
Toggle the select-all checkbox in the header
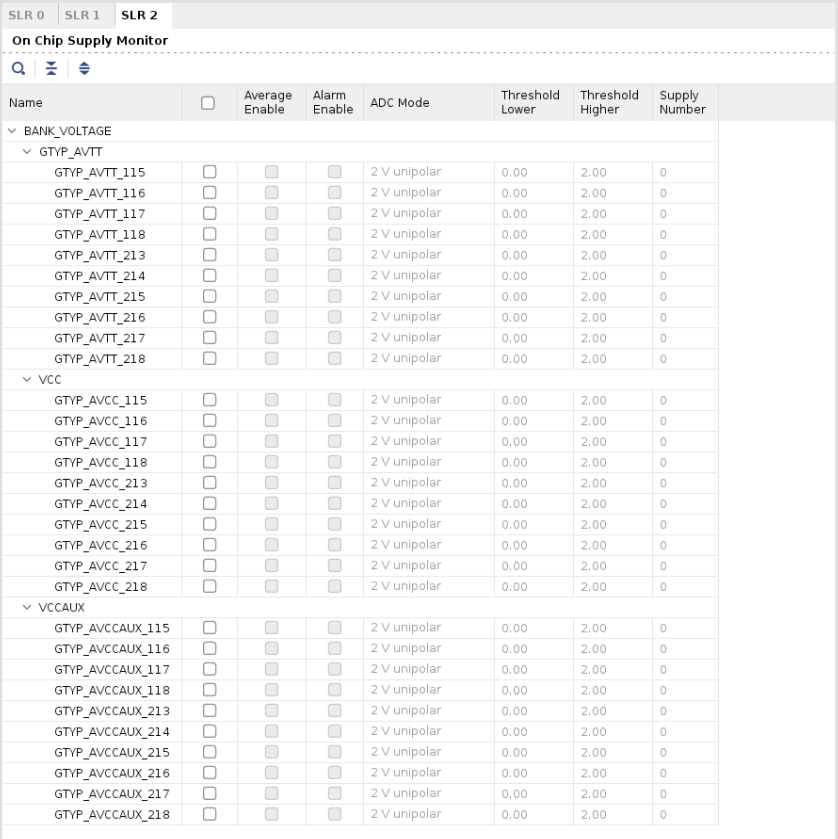point(208,103)
